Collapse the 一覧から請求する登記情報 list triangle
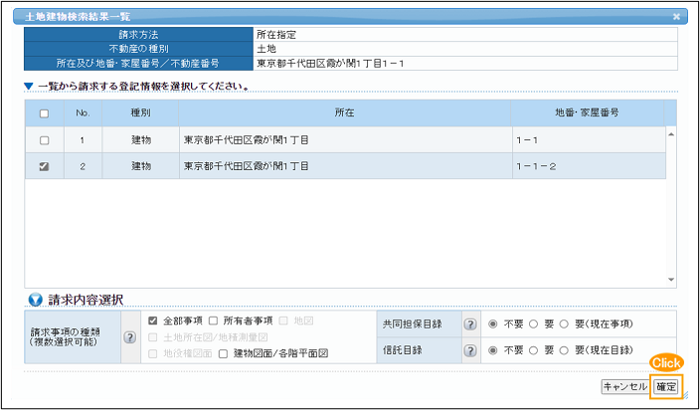The width and height of the screenshot is (700, 410). 29,87
